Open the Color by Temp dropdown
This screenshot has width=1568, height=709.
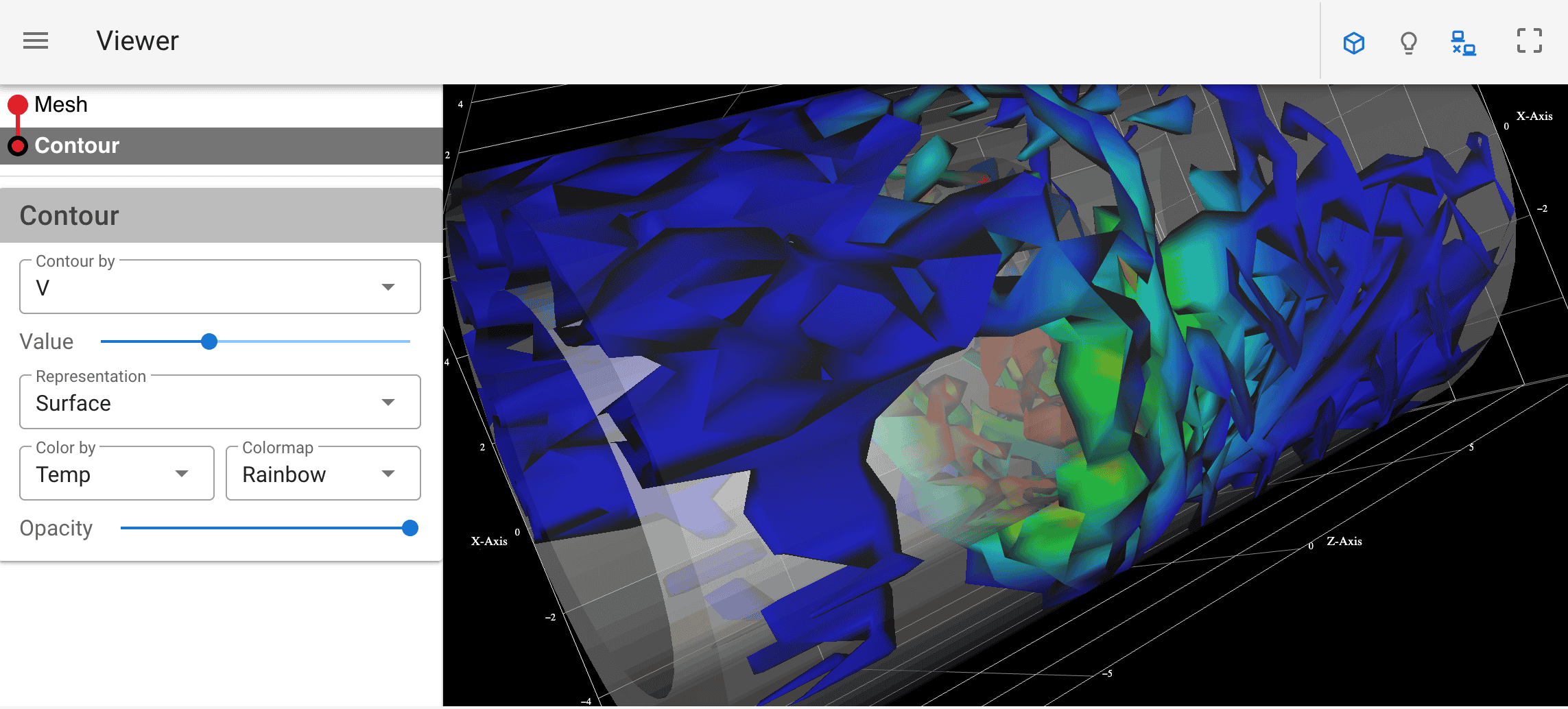117,474
